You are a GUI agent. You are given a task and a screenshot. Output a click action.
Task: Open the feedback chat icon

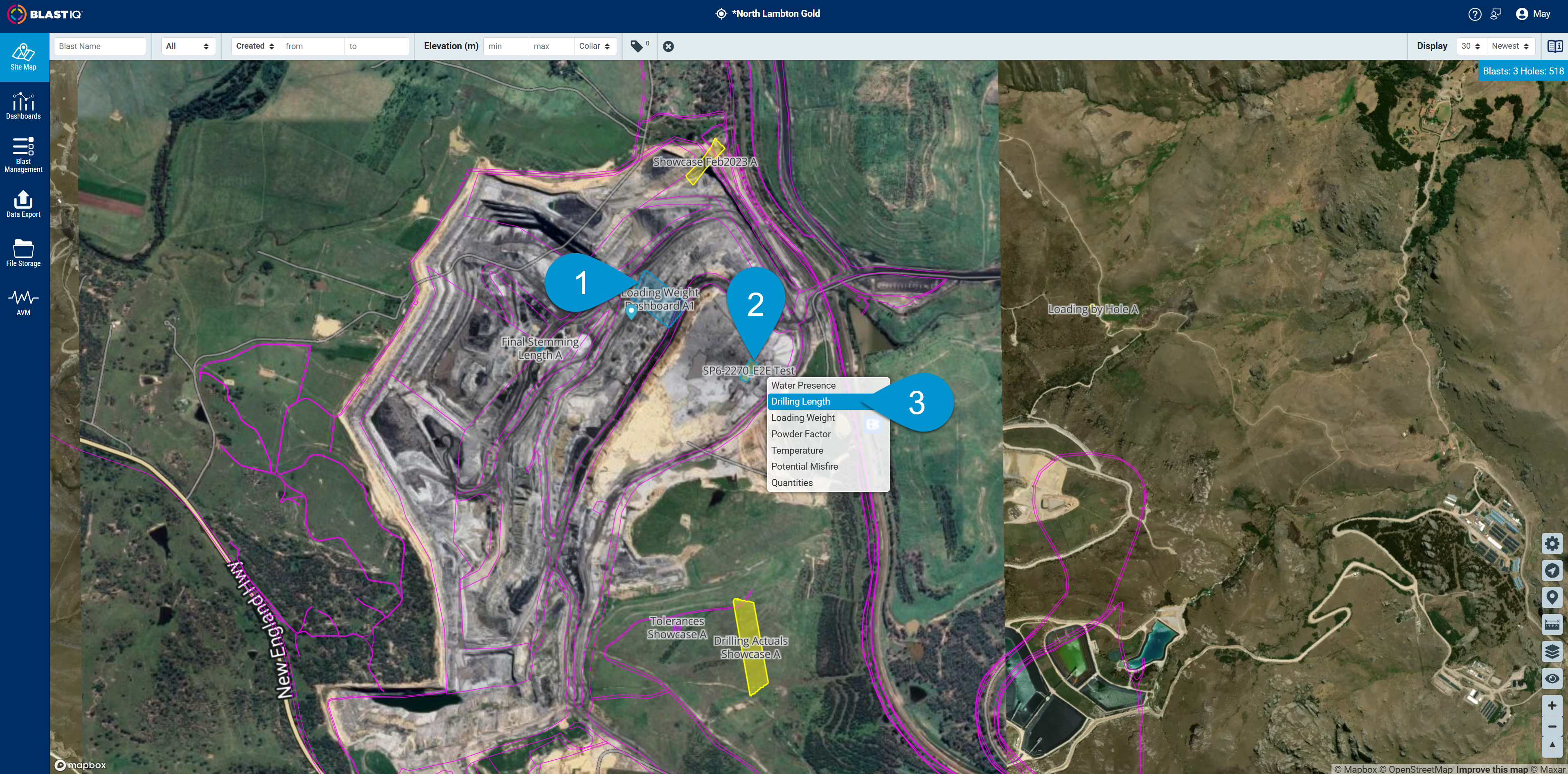tap(1496, 14)
